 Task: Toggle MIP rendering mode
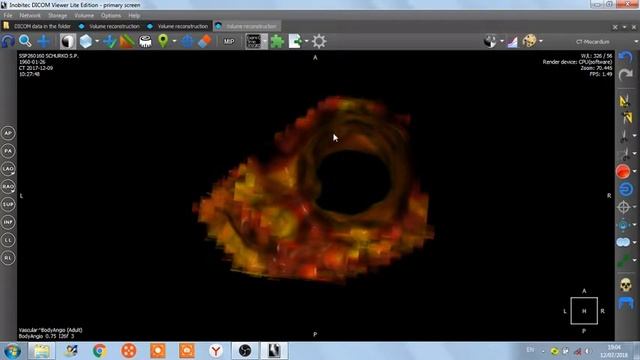229,41
